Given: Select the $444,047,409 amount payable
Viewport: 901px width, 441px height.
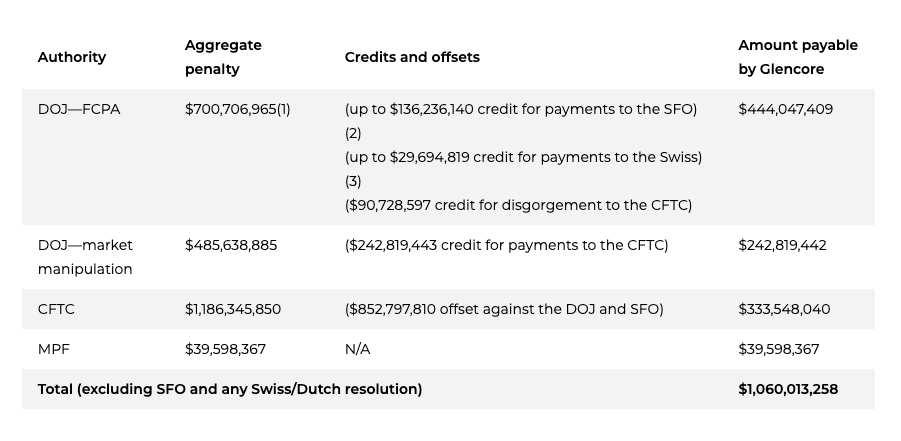Looking at the screenshot, I should tap(785, 109).
